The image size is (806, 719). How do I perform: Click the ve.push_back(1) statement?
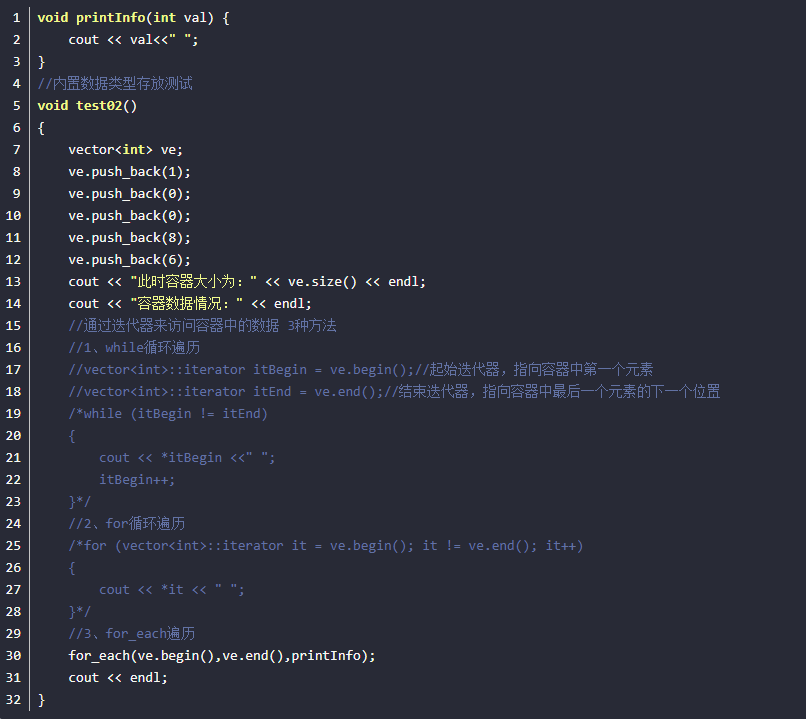pyautogui.click(x=129, y=172)
